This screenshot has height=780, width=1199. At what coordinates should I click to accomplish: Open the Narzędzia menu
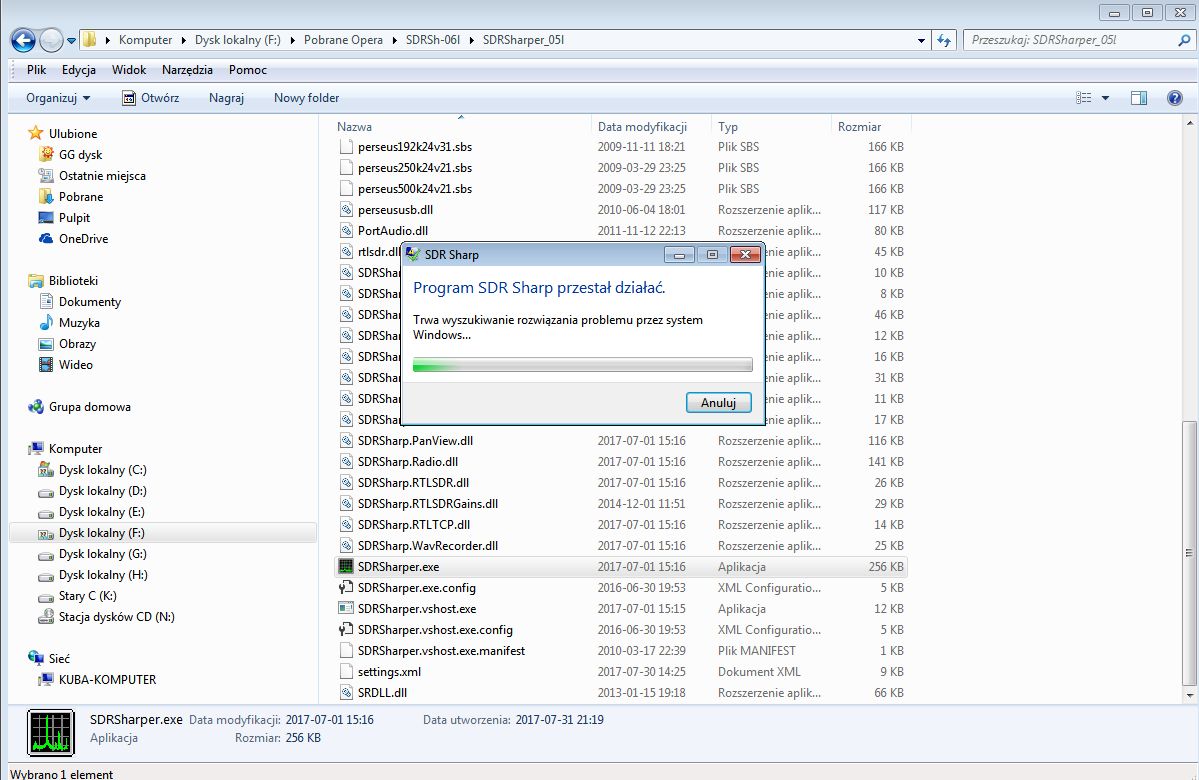187,70
